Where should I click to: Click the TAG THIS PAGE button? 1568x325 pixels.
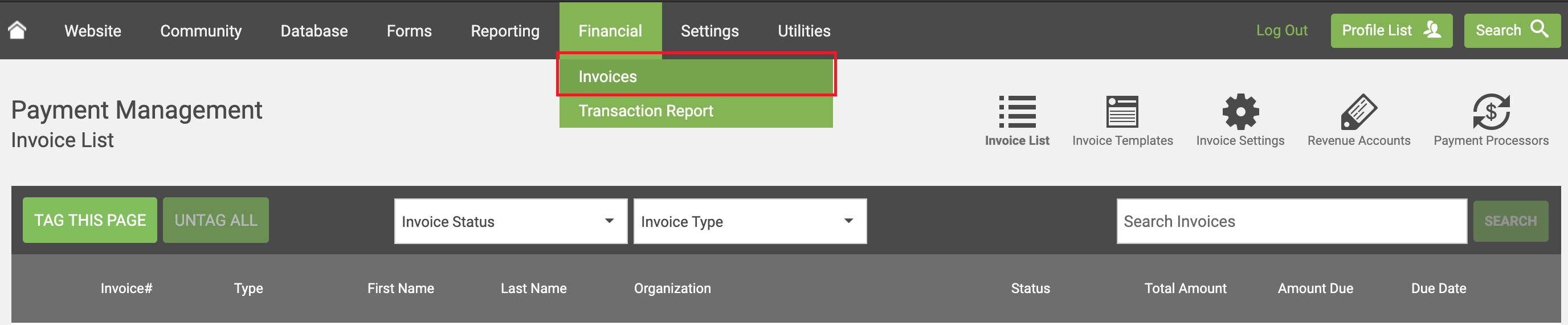pyautogui.click(x=90, y=220)
